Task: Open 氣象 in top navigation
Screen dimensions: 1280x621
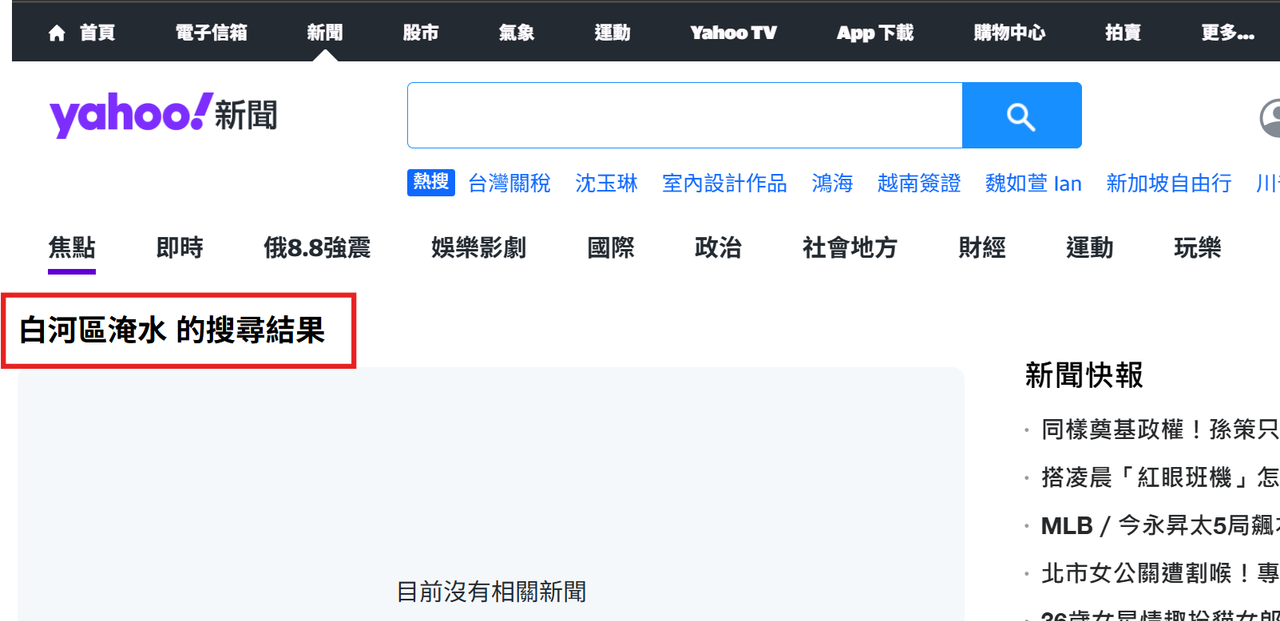Action: tap(517, 33)
